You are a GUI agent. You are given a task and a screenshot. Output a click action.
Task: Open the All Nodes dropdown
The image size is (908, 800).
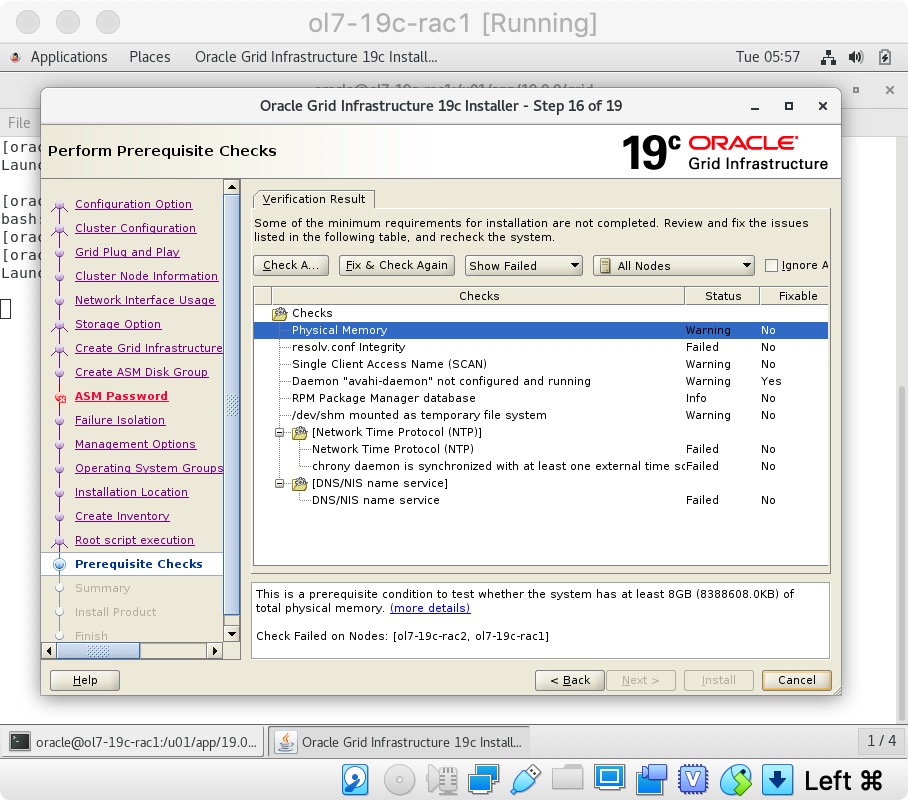coord(673,266)
